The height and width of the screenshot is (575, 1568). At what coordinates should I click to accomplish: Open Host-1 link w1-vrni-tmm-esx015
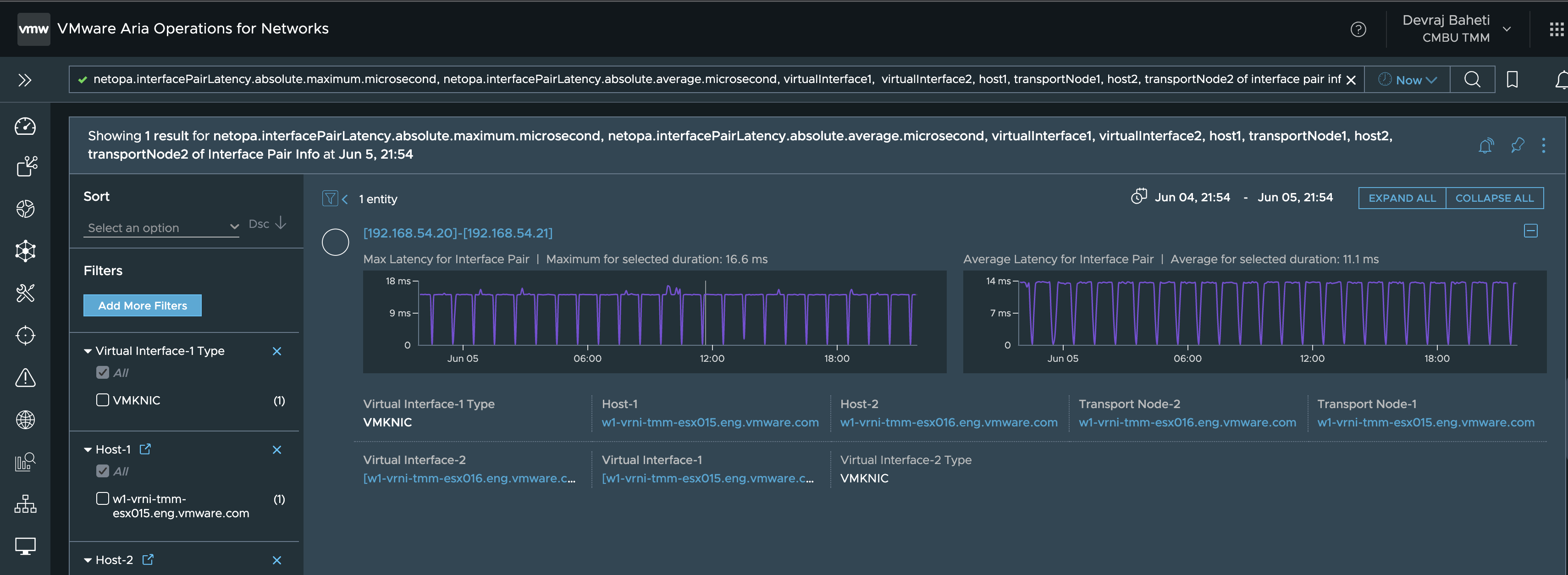pos(710,422)
